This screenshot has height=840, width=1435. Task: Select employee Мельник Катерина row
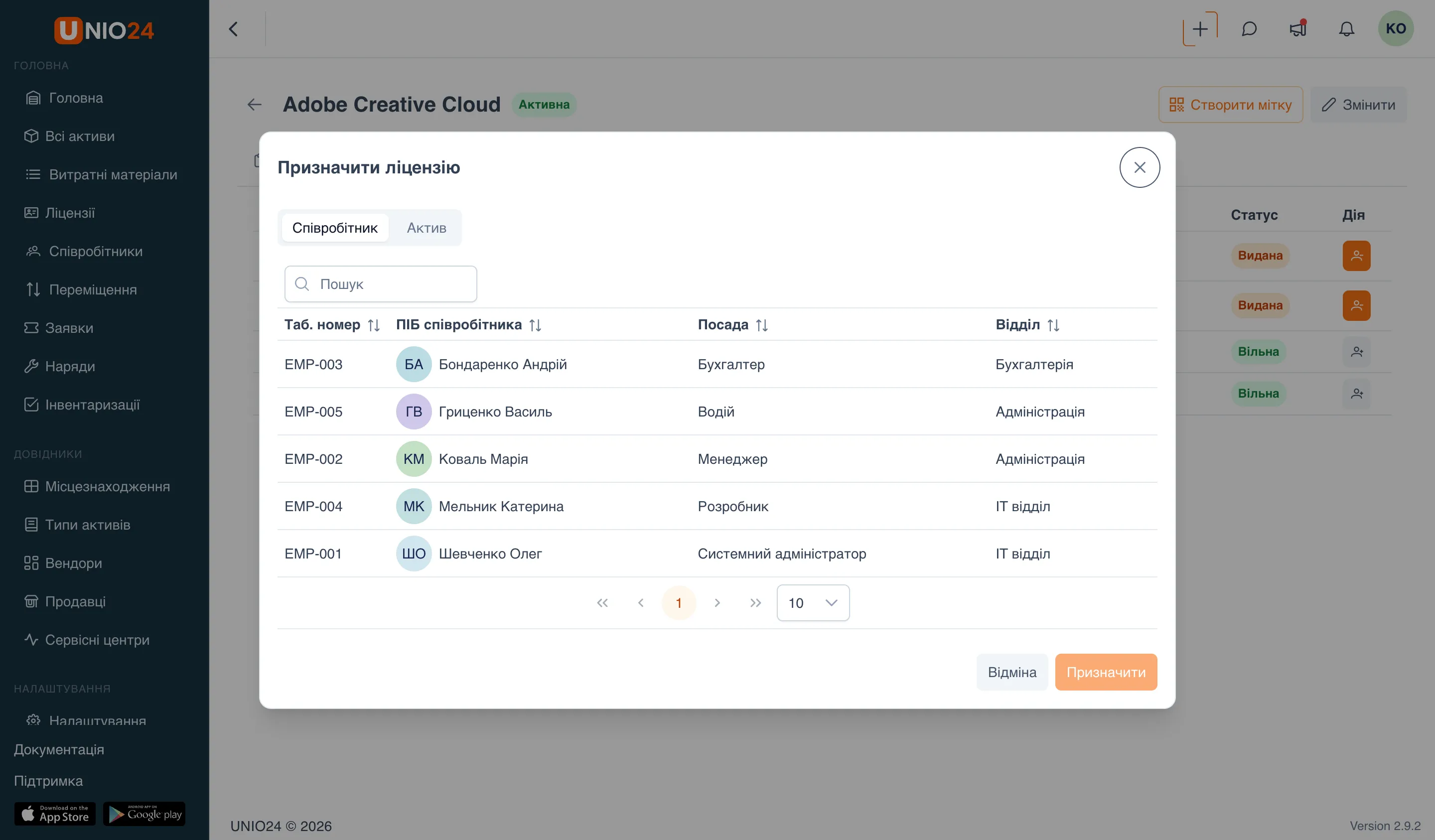(717, 506)
